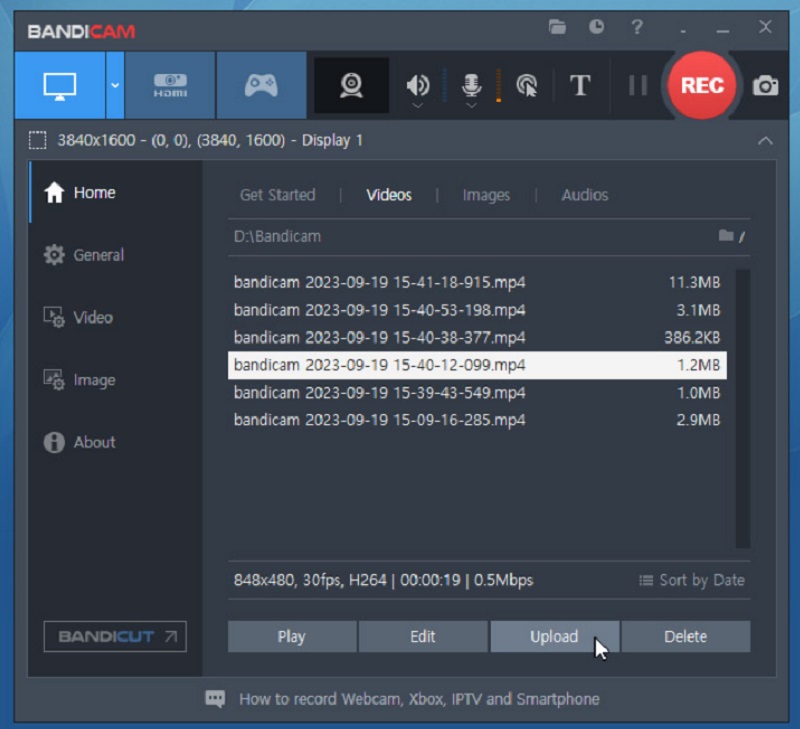Launch Bandicut from sidebar button
The image size is (800, 729).
pyautogui.click(x=115, y=637)
